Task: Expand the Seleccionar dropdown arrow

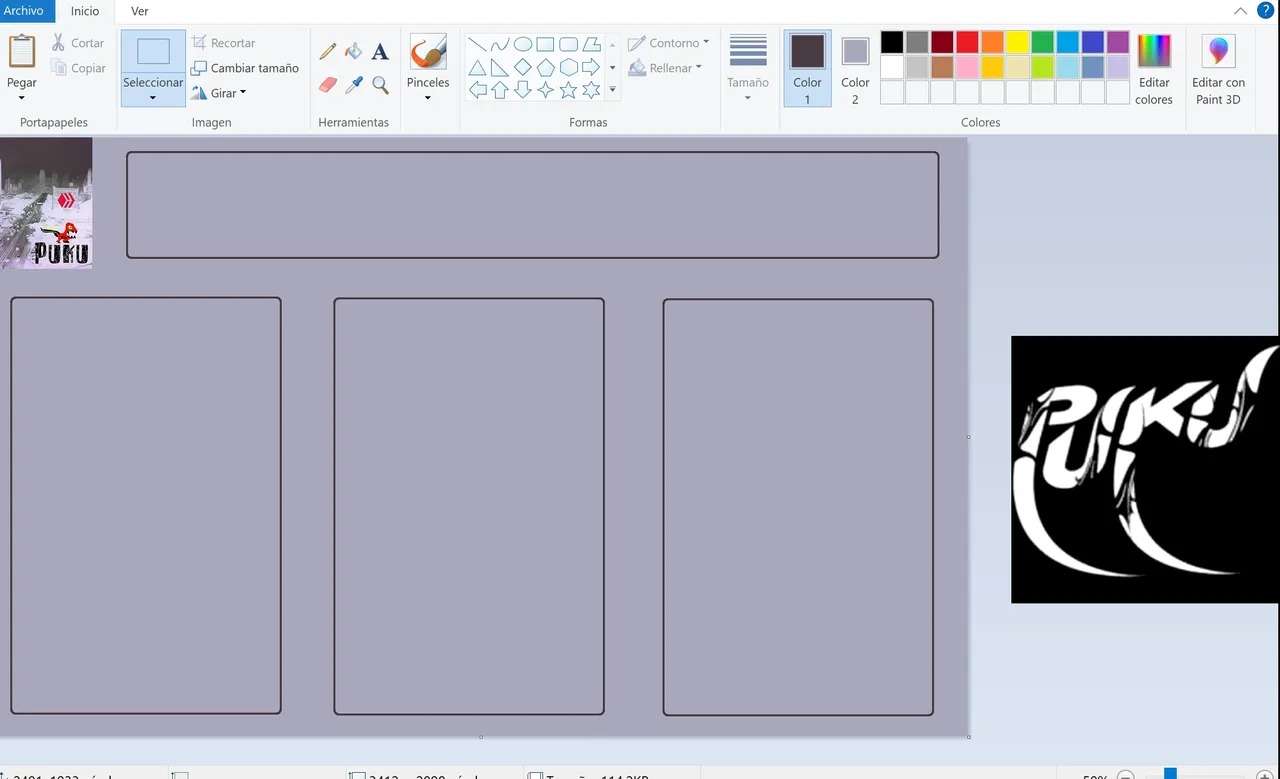Action: [x=153, y=98]
